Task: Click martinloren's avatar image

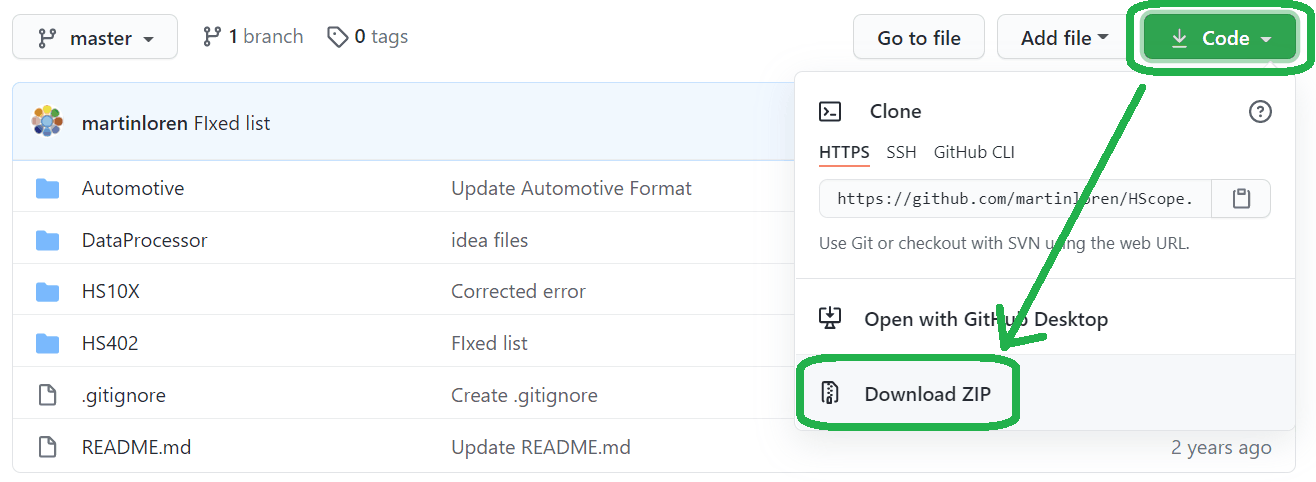Action: tap(47, 122)
